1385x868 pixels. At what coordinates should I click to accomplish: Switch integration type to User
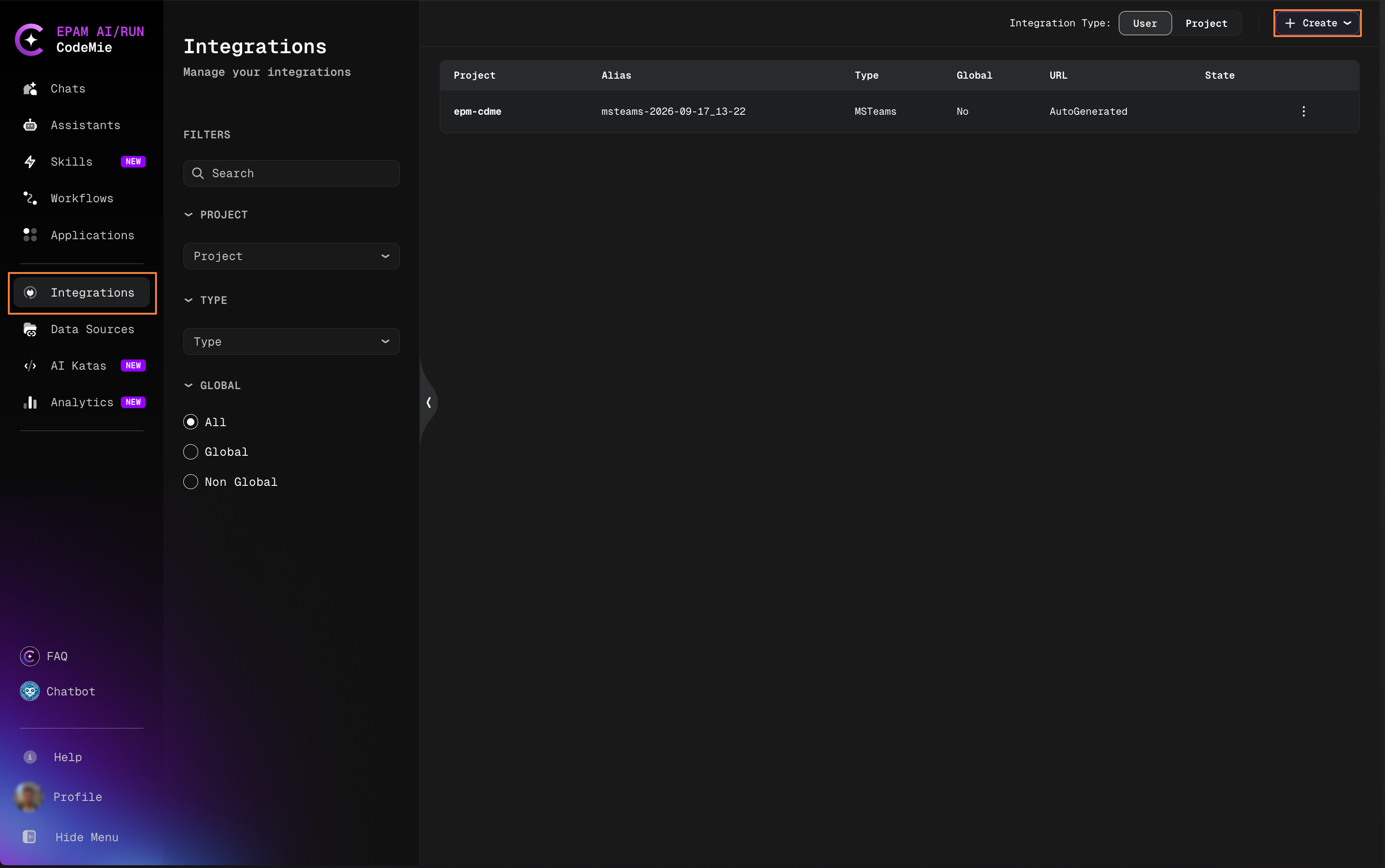[x=1145, y=24]
